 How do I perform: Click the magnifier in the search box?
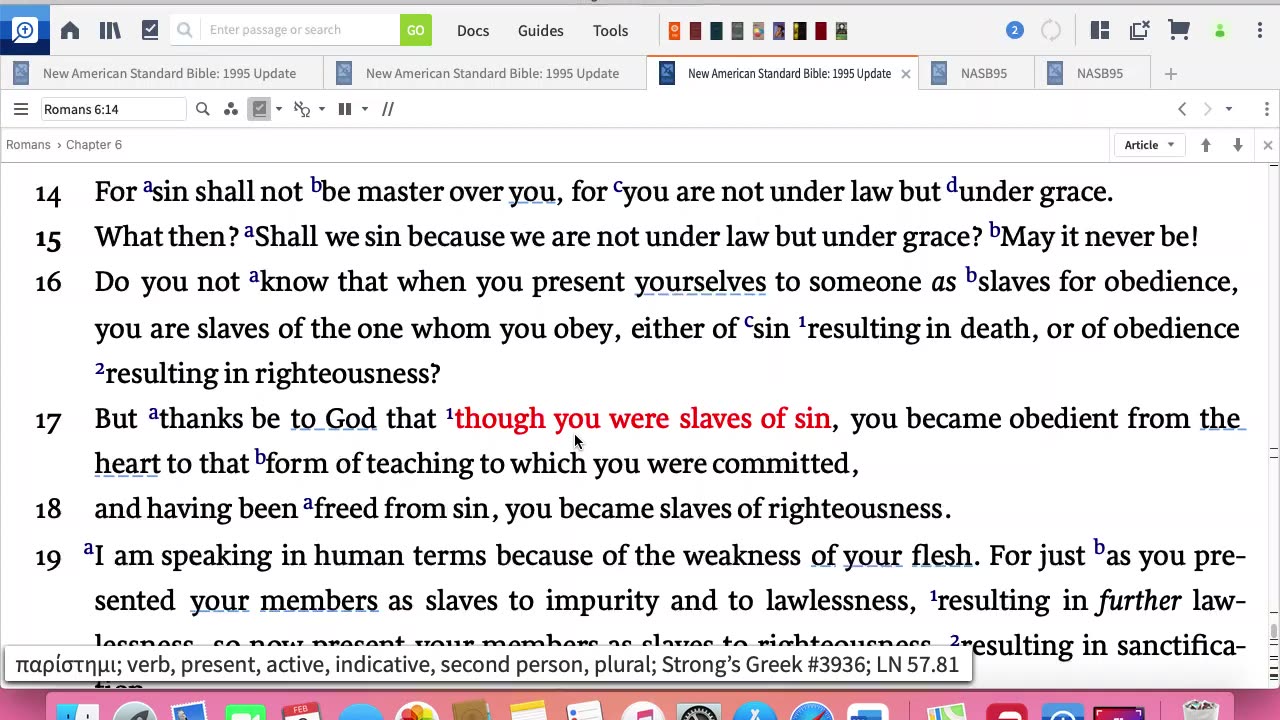[185, 30]
